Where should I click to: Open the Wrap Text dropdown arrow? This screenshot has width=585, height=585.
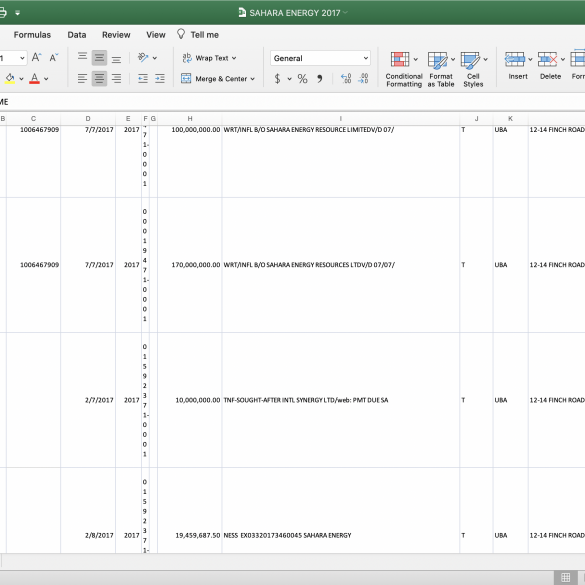pos(234,58)
